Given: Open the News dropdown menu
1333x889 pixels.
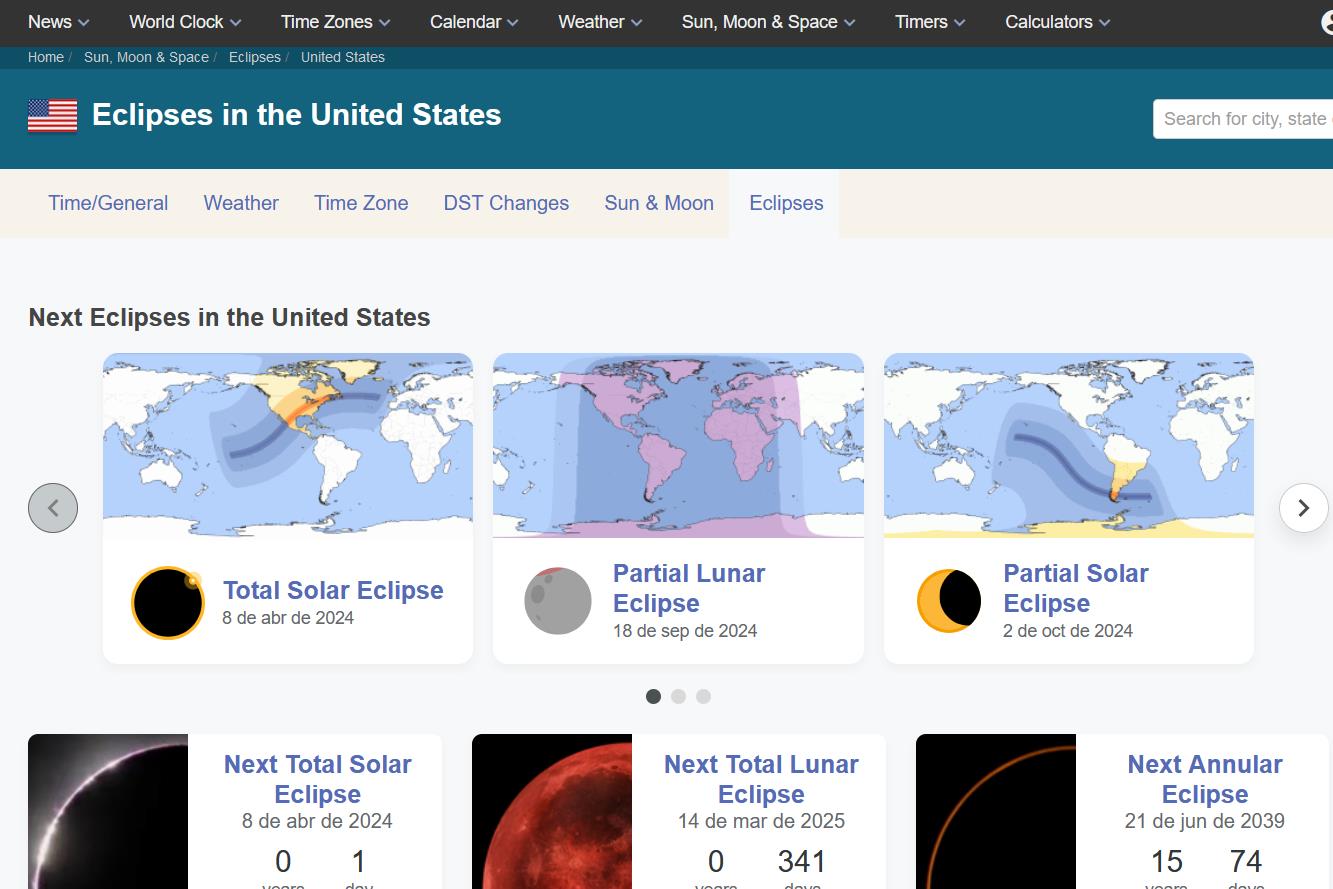Looking at the screenshot, I should click(58, 22).
